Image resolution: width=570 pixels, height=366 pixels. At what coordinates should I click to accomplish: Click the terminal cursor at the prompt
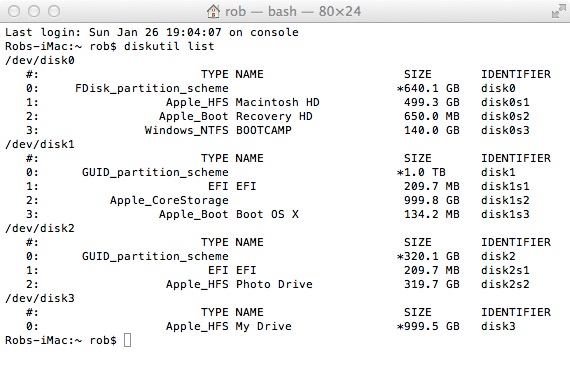tap(127, 340)
